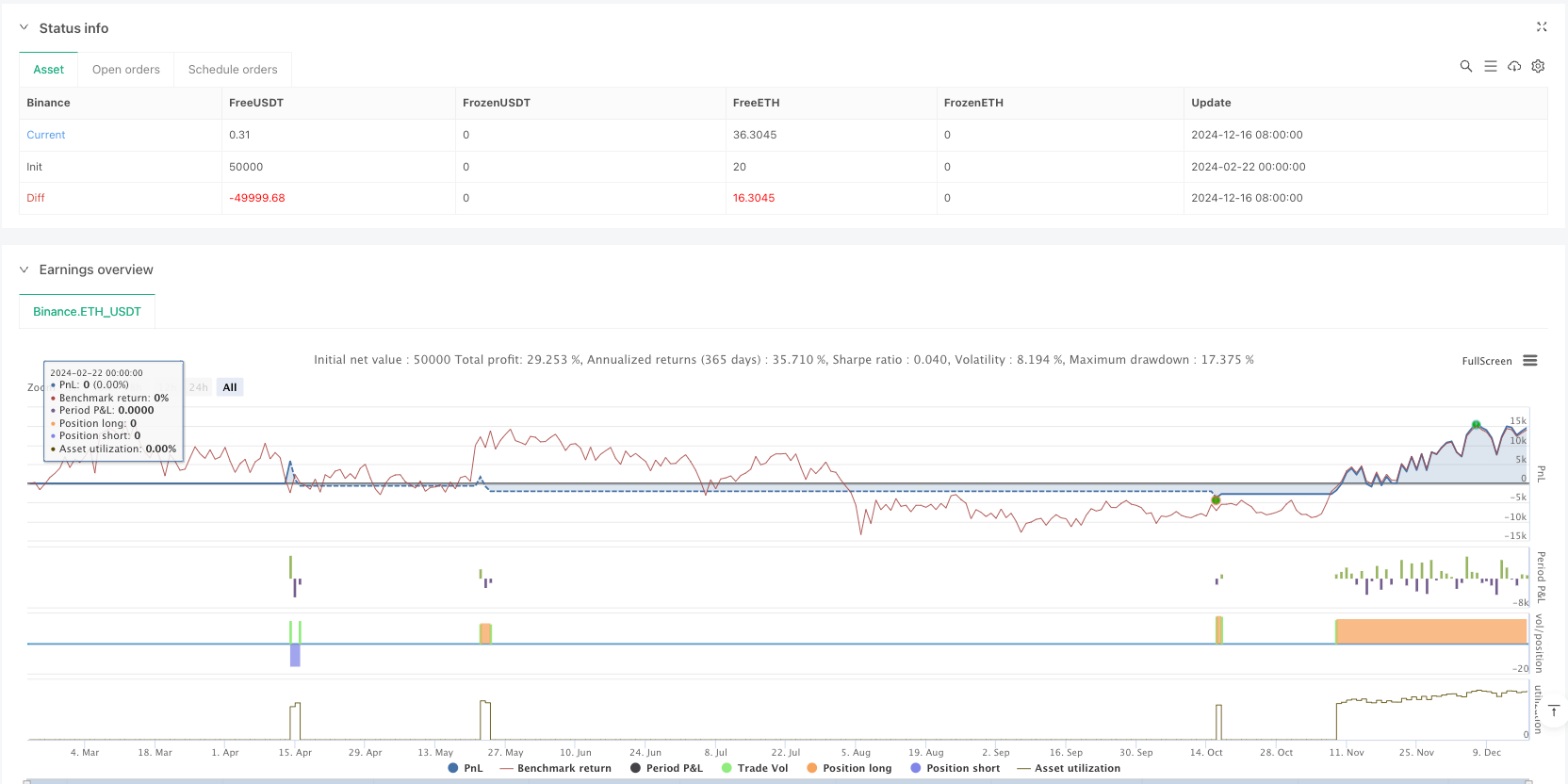Click the green peak marker on PnL line
The image size is (1568, 784).
coord(1477,425)
